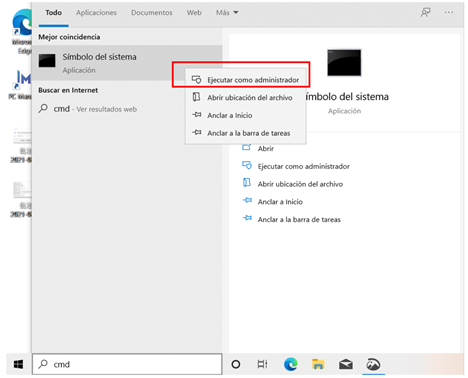Click Ejecutar como administrador in right panel

(303, 166)
